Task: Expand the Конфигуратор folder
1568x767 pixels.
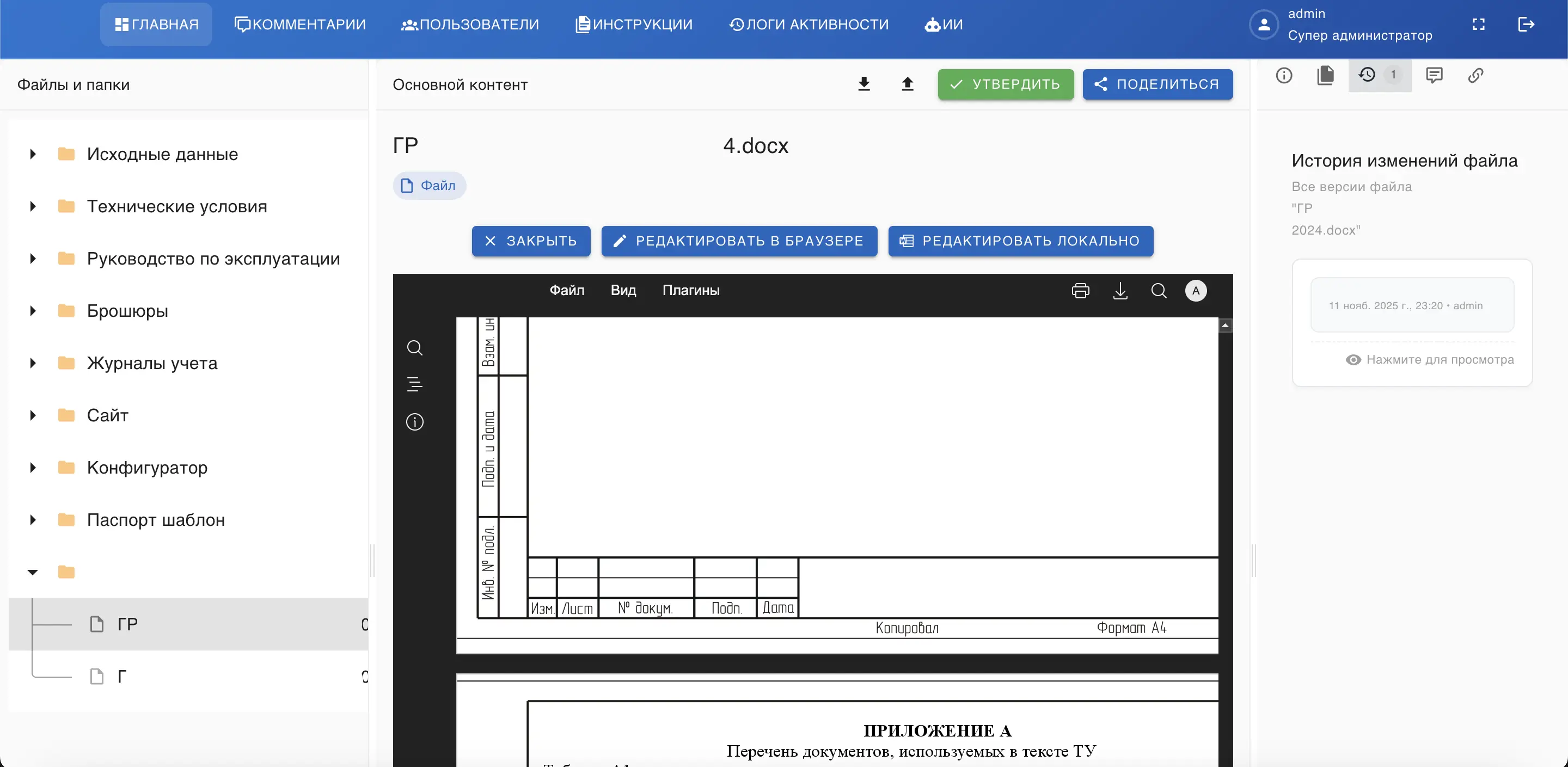Action: pos(33,467)
